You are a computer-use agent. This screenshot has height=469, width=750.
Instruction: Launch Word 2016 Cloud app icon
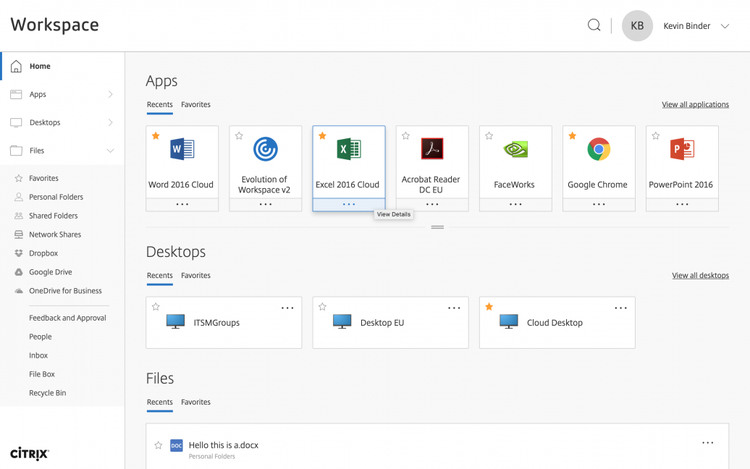click(182, 149)
